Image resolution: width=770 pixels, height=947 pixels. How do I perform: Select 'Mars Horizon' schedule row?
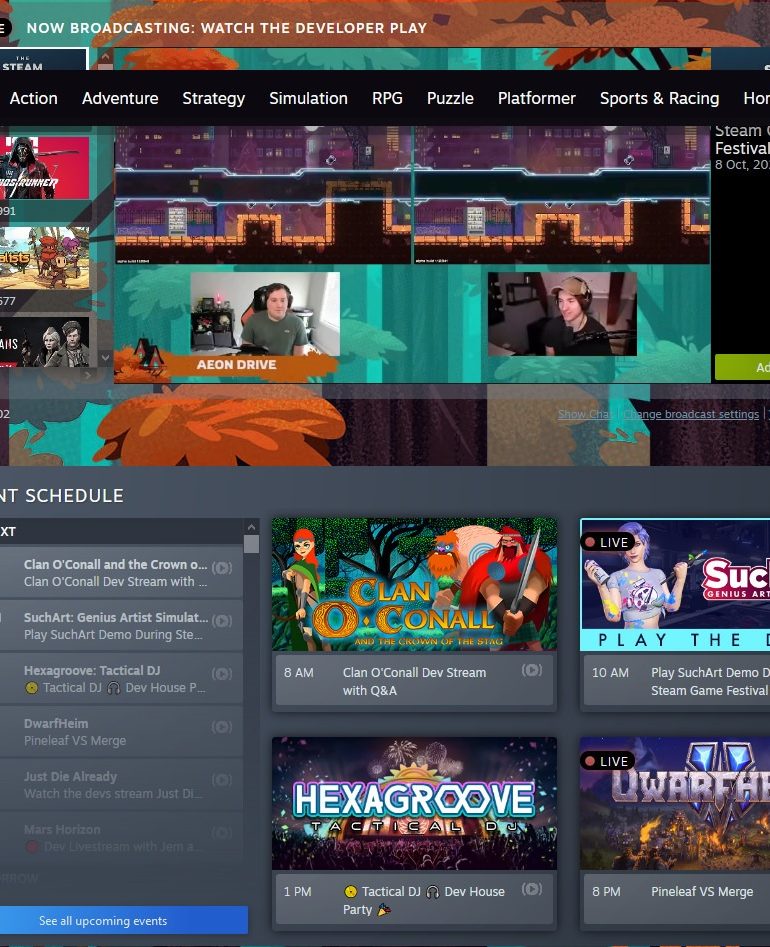121,838
